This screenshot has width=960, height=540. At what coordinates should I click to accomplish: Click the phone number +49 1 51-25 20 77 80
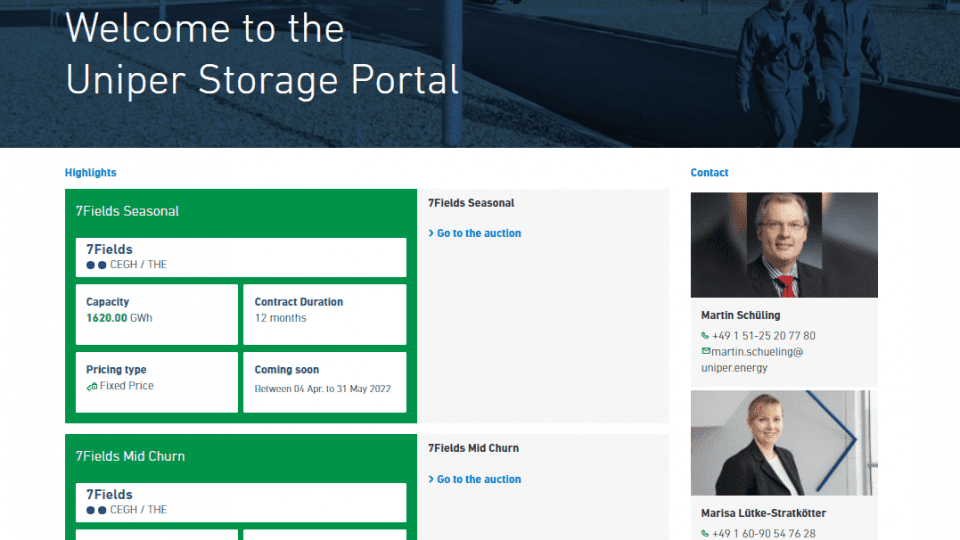point(763,336)
